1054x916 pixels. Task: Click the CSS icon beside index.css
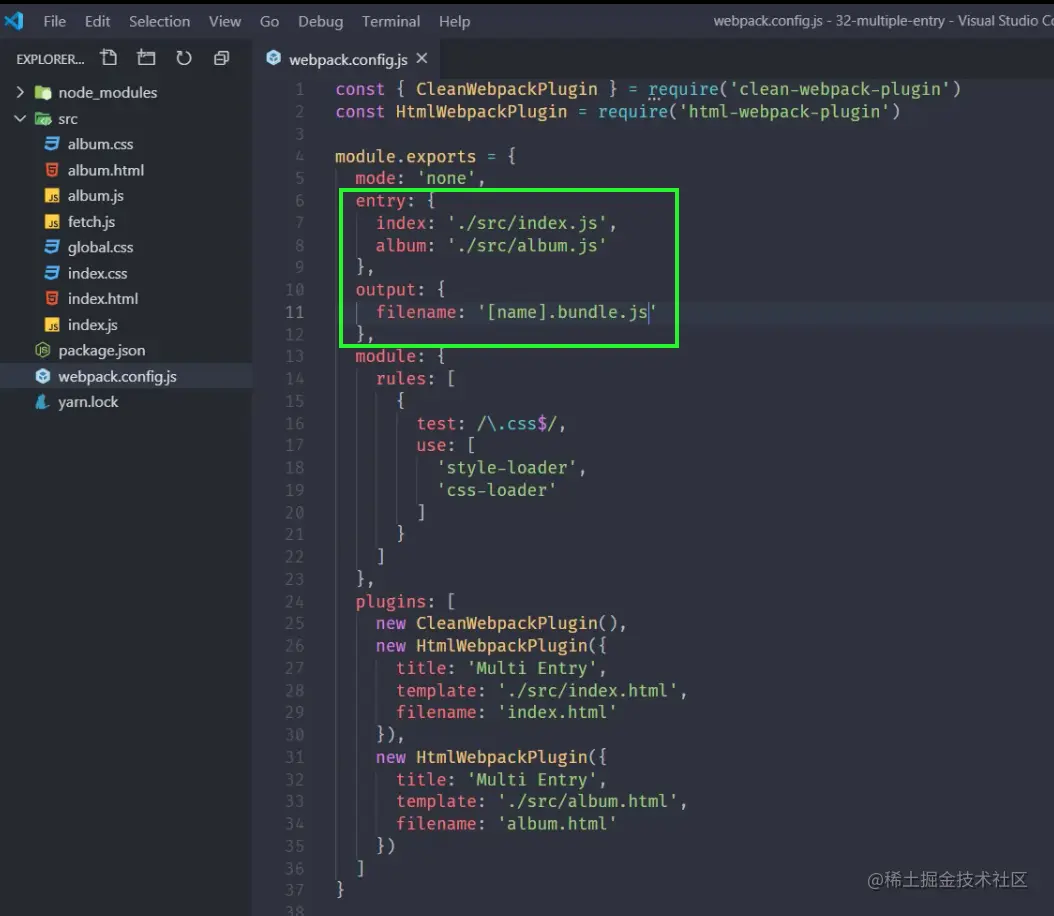click(52, 273)
